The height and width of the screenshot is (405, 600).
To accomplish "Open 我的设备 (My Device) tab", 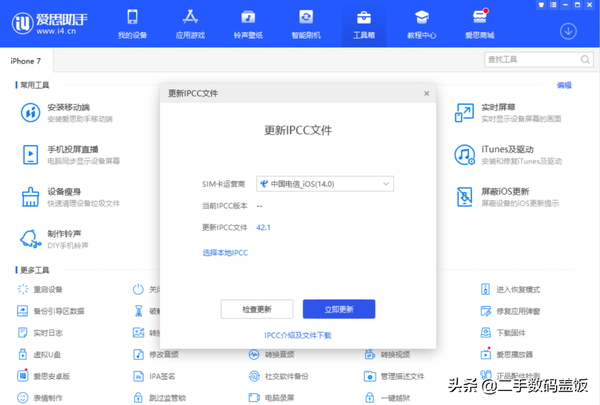I will click(x=132, y=24).
